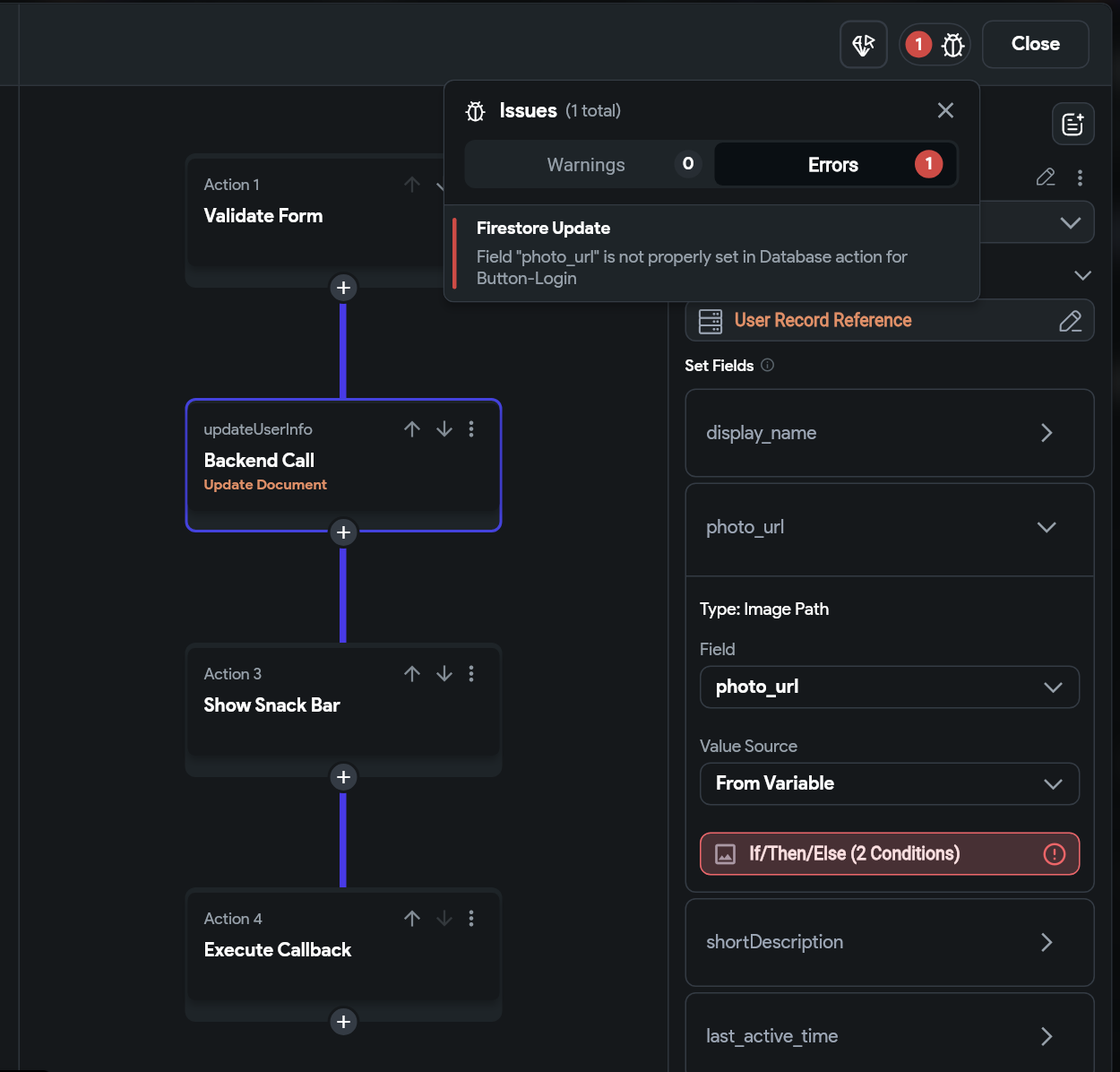The height and width of the screenshot is (1072, 1120).
Task: Open the Field photo_url dropdown
Action: pyautogui.click(x=890, y=687)
